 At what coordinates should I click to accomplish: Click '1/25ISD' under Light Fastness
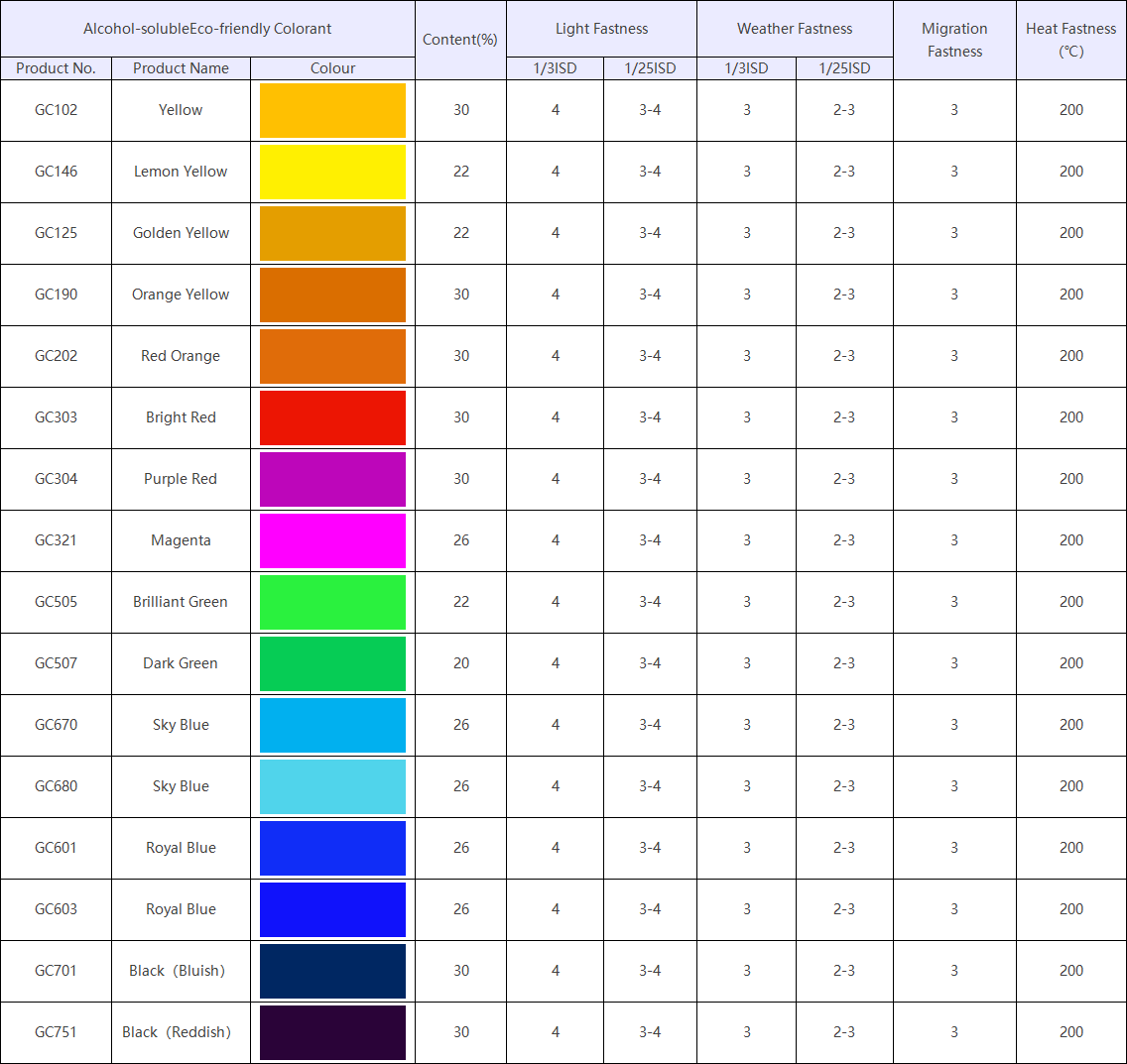click(x=650, y=68)
